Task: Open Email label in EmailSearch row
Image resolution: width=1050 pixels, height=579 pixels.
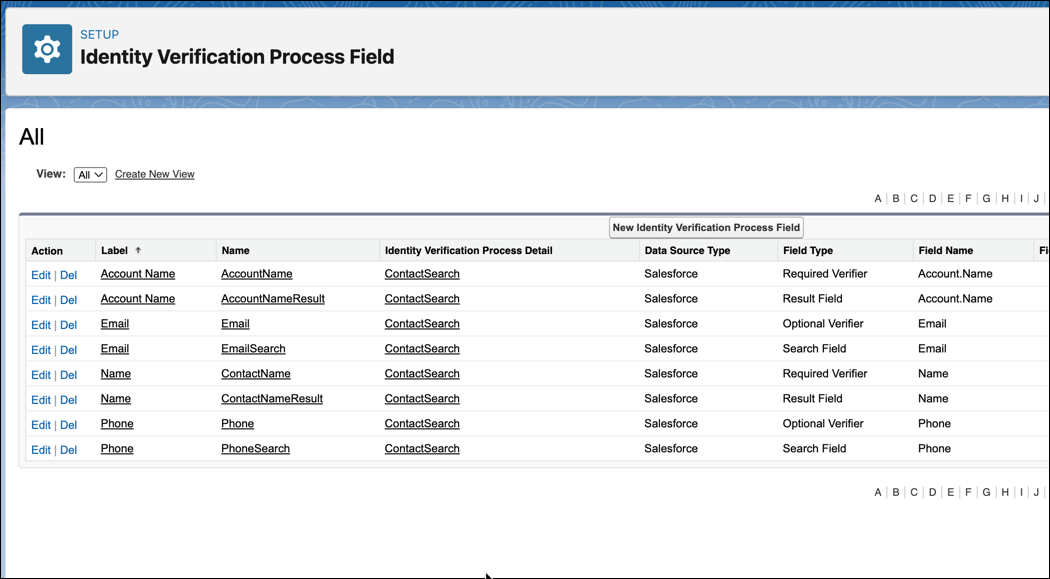Action: click(115, 349)
